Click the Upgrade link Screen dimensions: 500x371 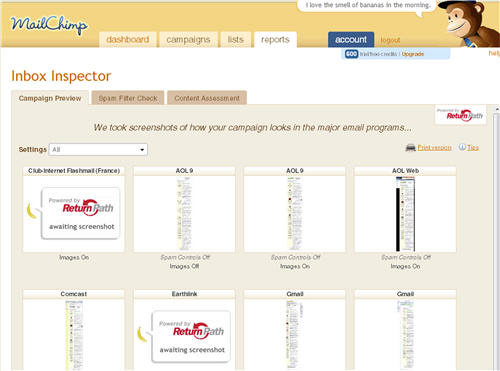coord(413,54)
